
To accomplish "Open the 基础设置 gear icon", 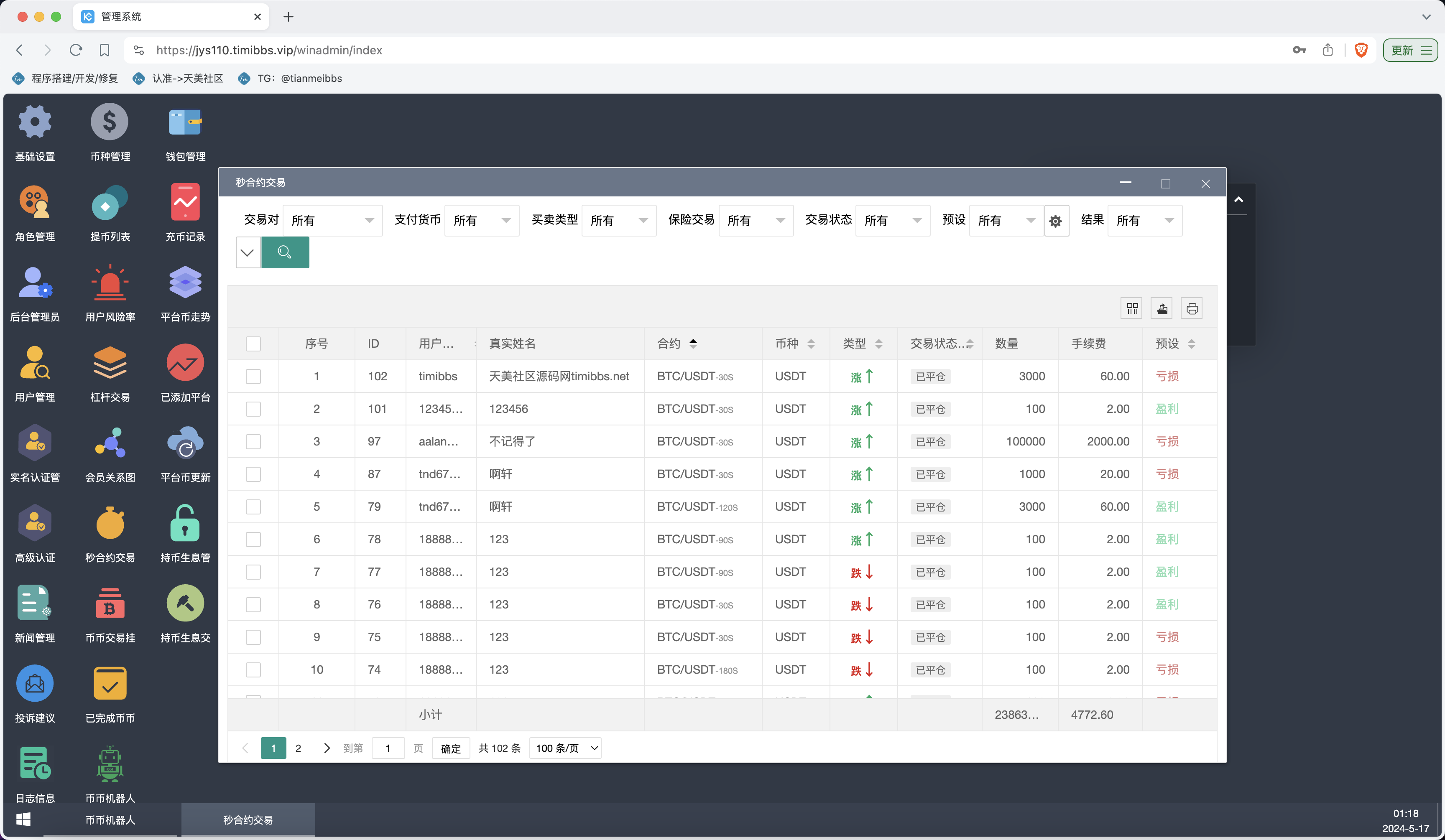I will click(x=35, y=122).
